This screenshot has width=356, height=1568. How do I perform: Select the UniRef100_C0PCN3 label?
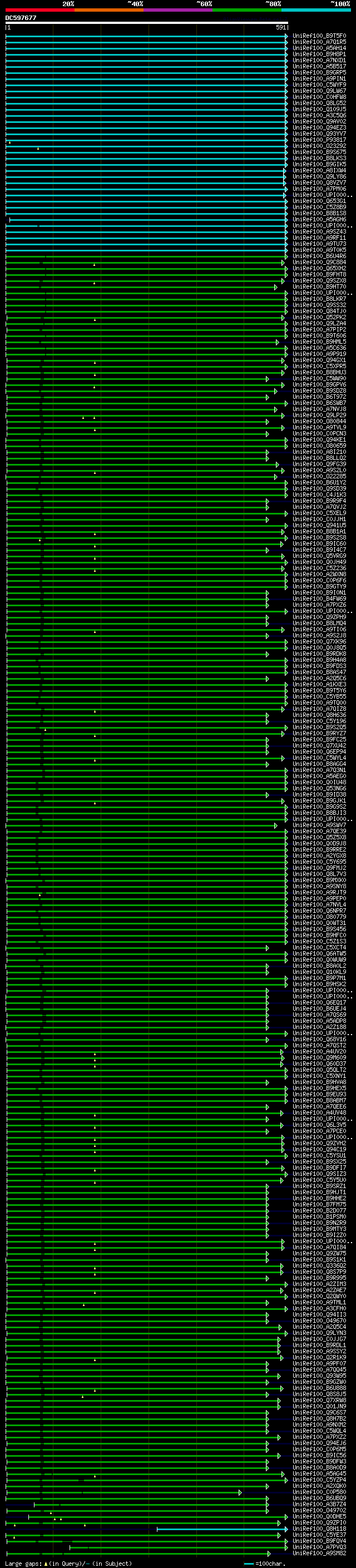319,434
